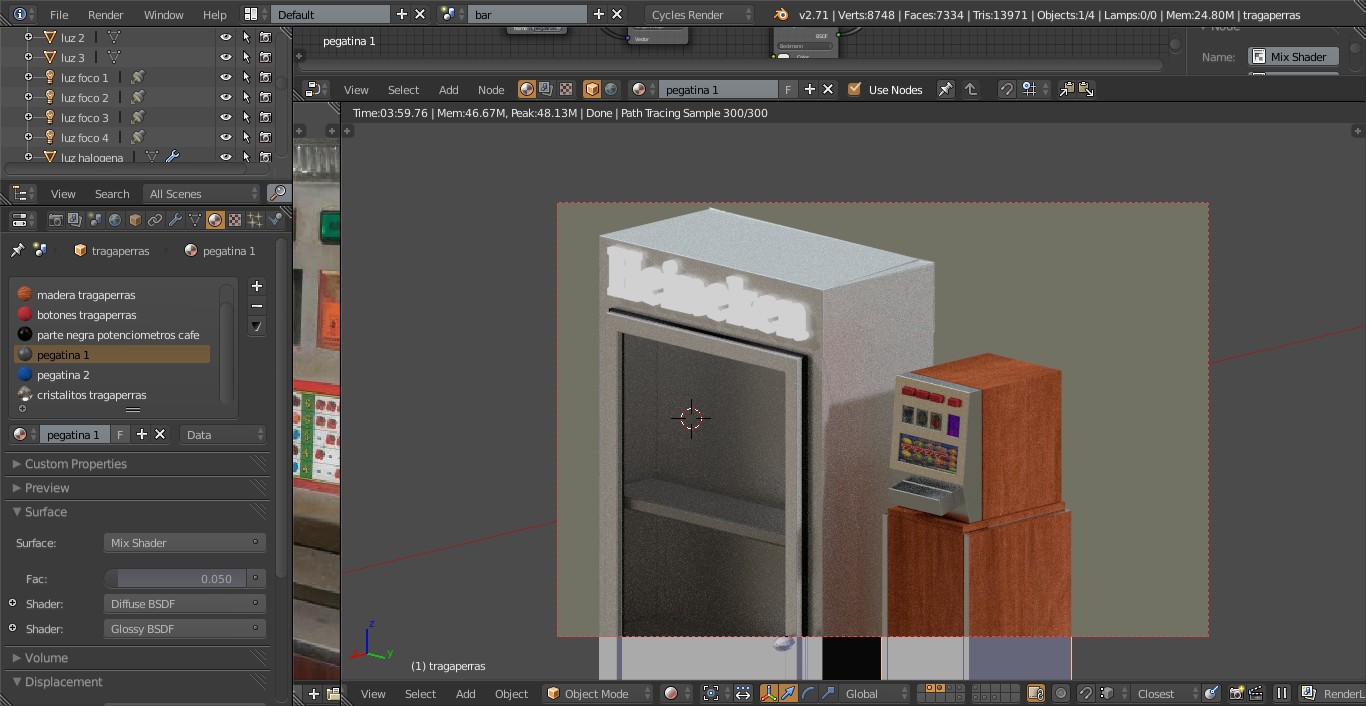Open the Help menu
The width and height of the screenshot is (1366, 706).
point(214,14)
